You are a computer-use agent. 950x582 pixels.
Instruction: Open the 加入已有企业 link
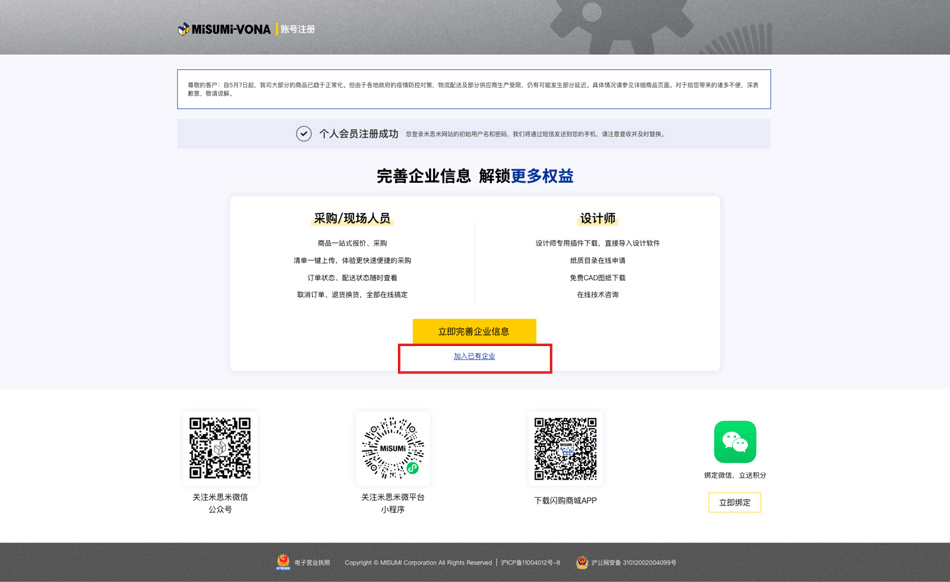(474, 356)
